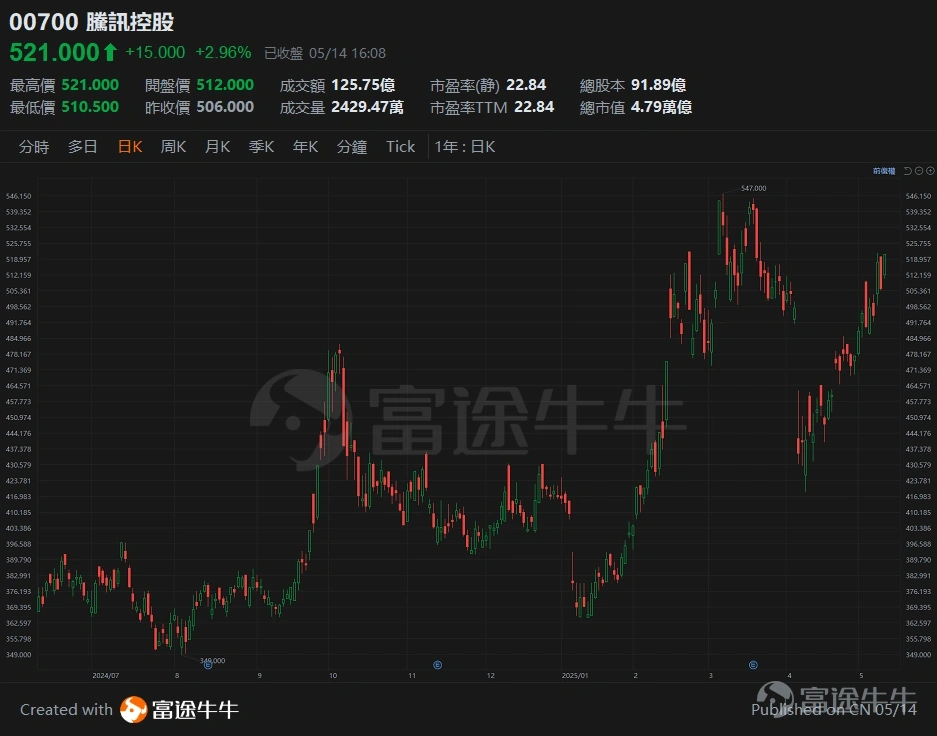Click the 市盈率TTM value 22.84
937x736 pixels.
(534, 107)
